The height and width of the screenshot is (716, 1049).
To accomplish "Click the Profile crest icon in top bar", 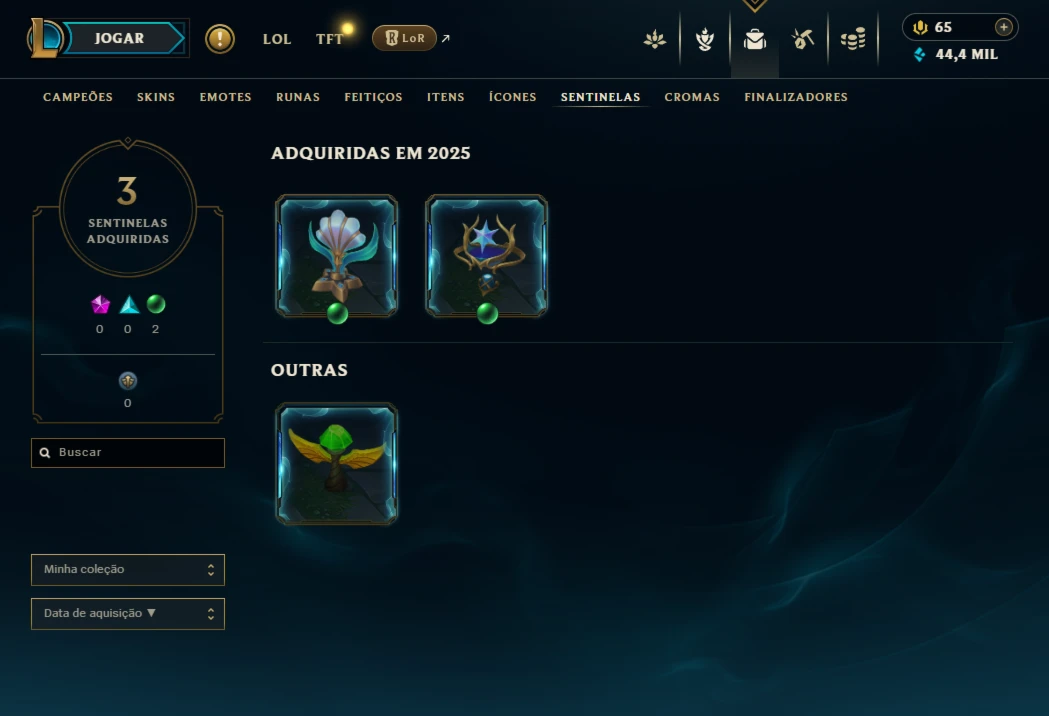I will [655, 39].
